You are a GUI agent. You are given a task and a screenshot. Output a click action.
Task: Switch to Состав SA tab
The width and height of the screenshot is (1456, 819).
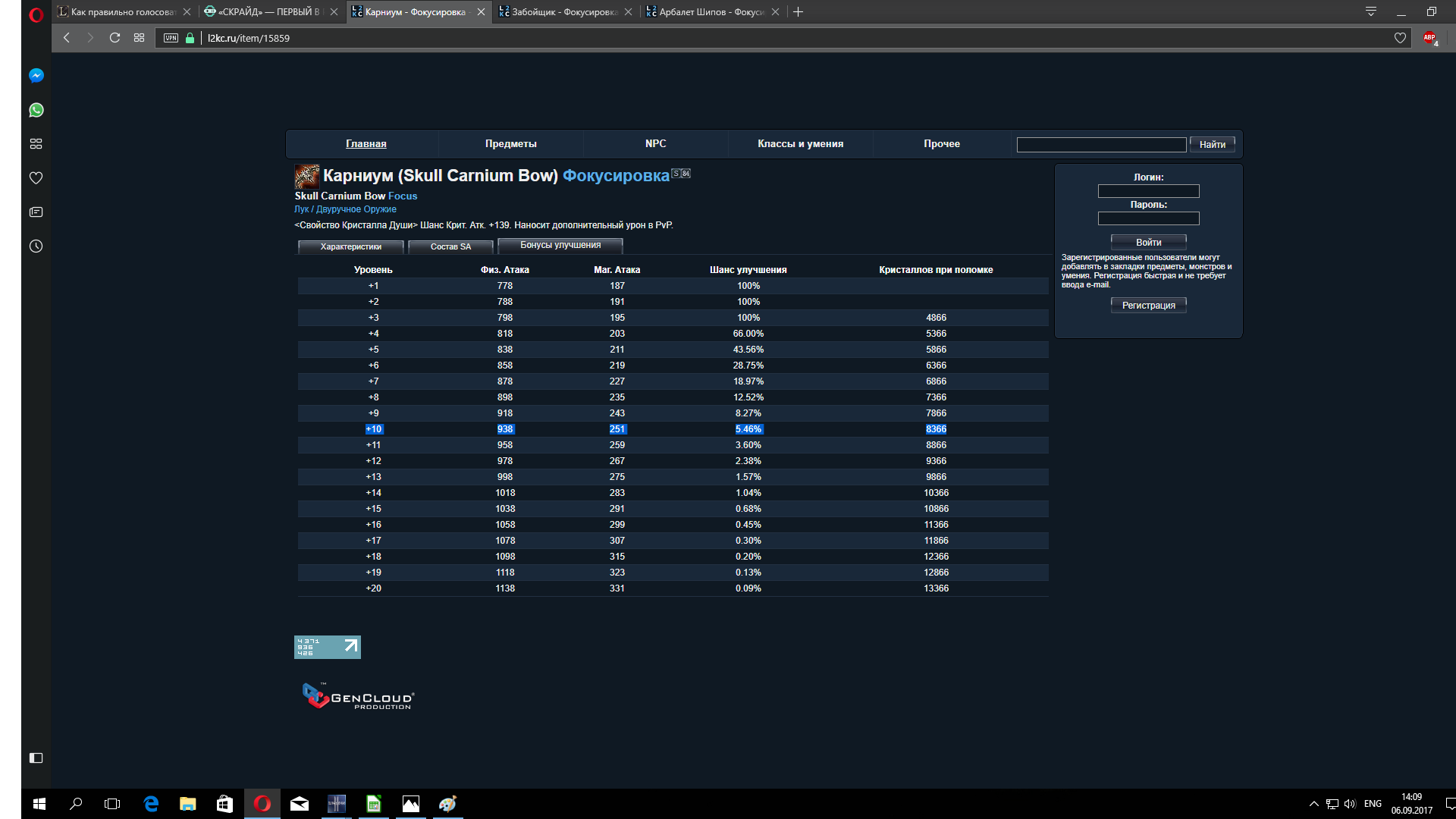450,246
